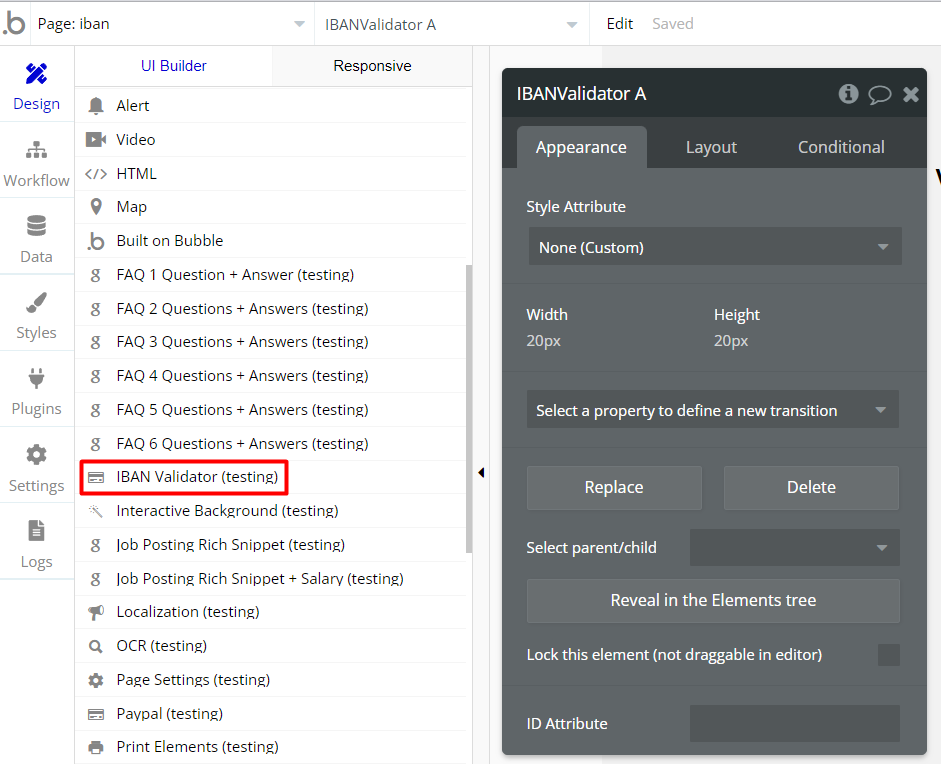Viewport: 941px width, 764px height.
Task: Click the ID Attribute input field
Action: pos(794,723)
